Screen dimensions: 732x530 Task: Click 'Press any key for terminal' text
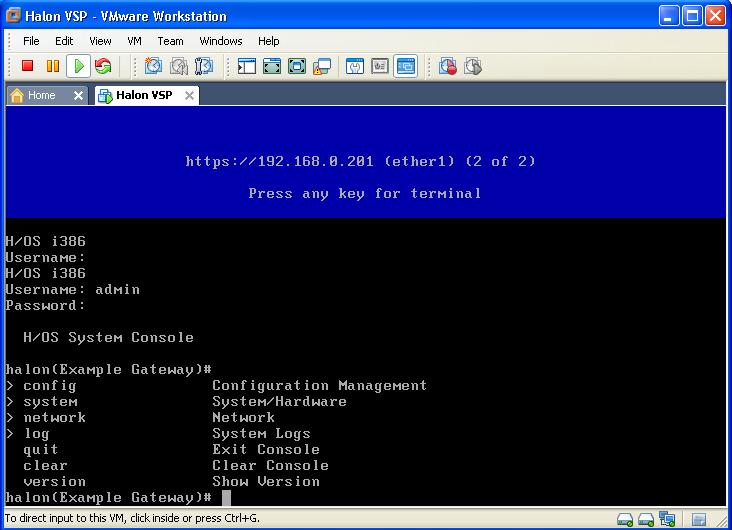coord(365,193)
